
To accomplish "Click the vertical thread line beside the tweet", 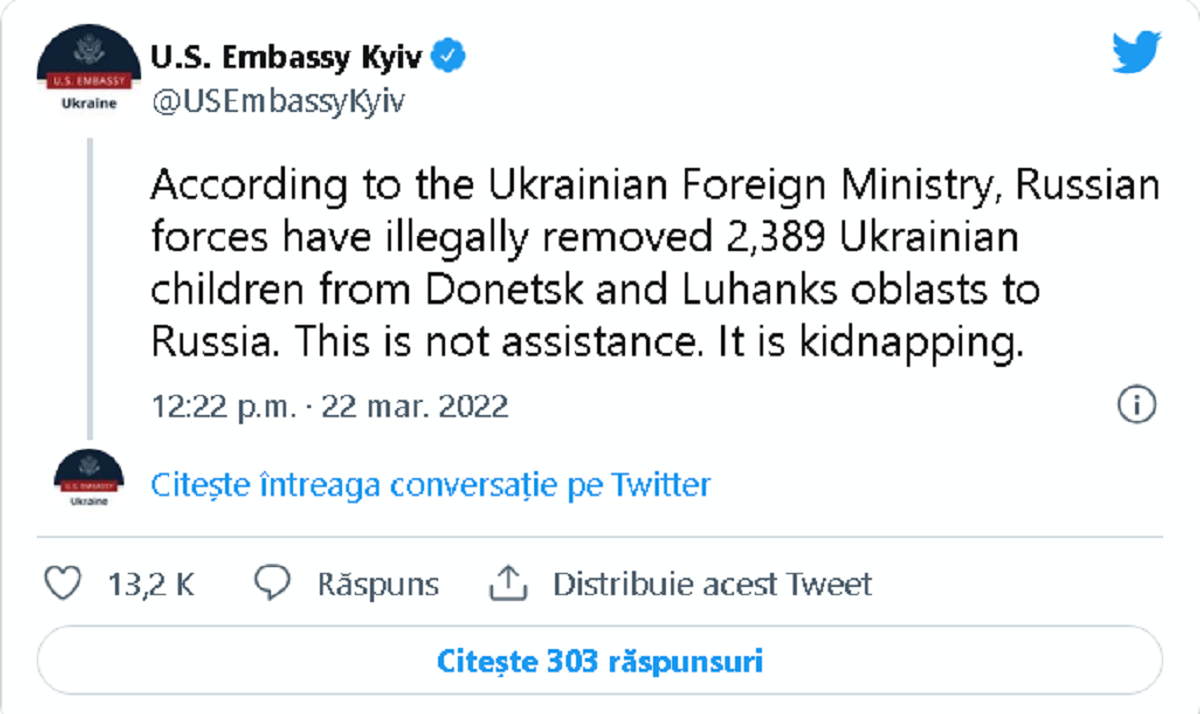I will [x=89, y=290].
